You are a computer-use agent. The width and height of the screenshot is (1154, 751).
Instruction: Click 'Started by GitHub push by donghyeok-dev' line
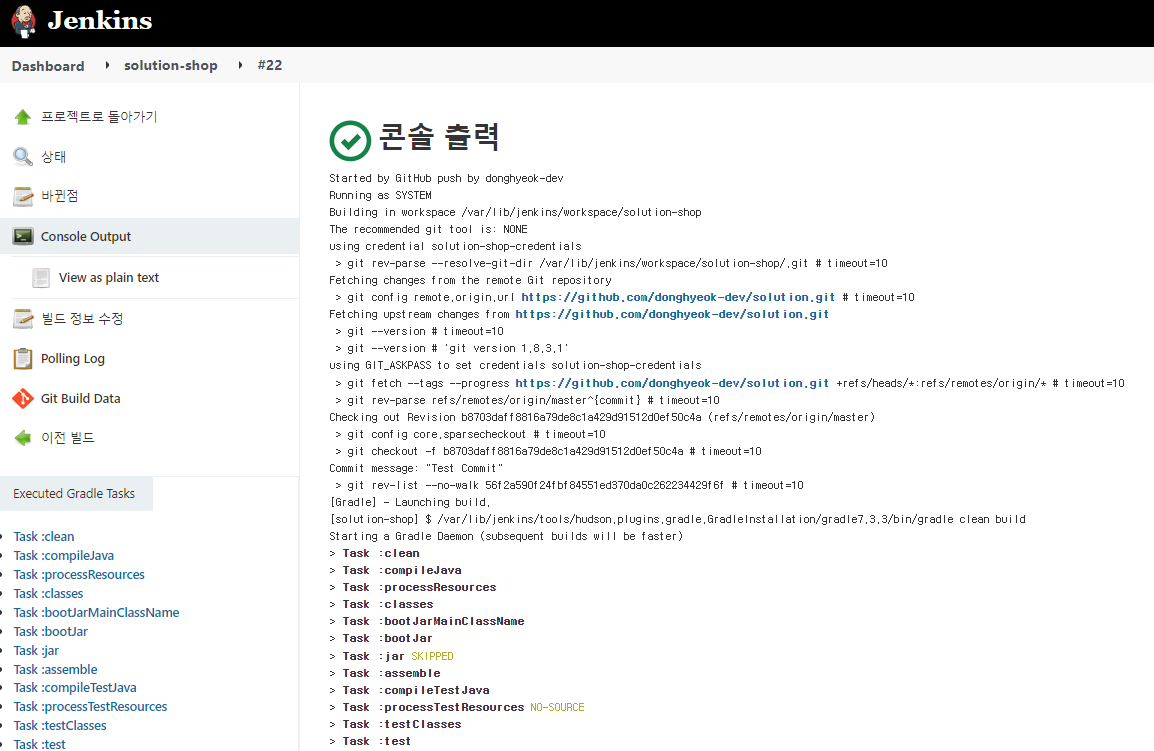coord(446,178)
